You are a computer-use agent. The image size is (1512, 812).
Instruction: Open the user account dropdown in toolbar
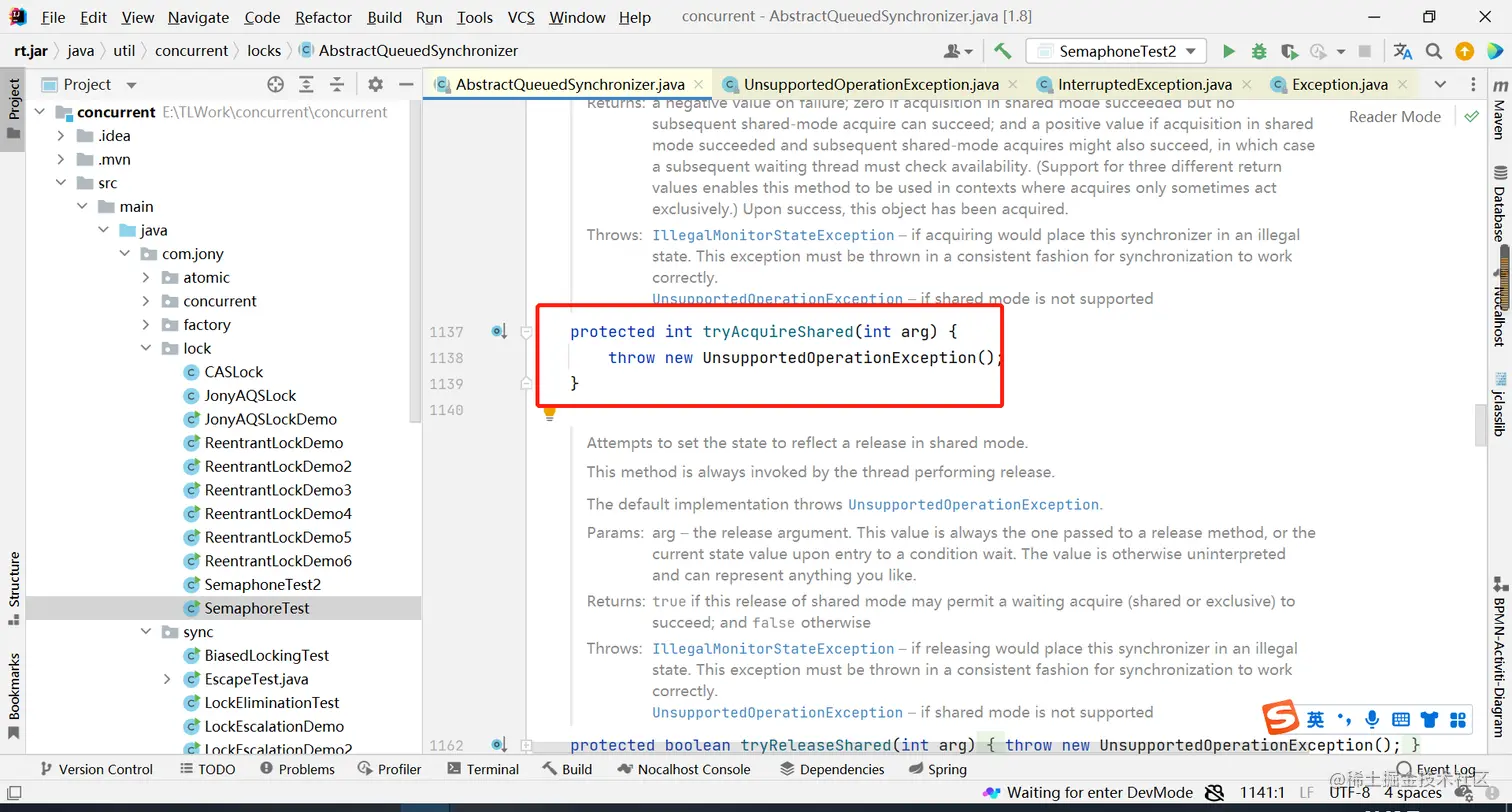point(957,51)
